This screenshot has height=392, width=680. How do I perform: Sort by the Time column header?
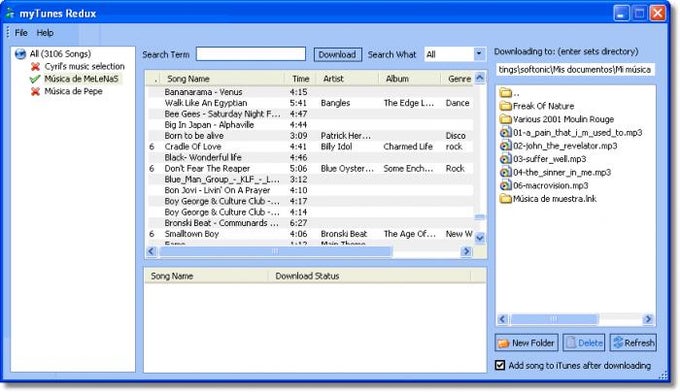click(x=301, y=79)
